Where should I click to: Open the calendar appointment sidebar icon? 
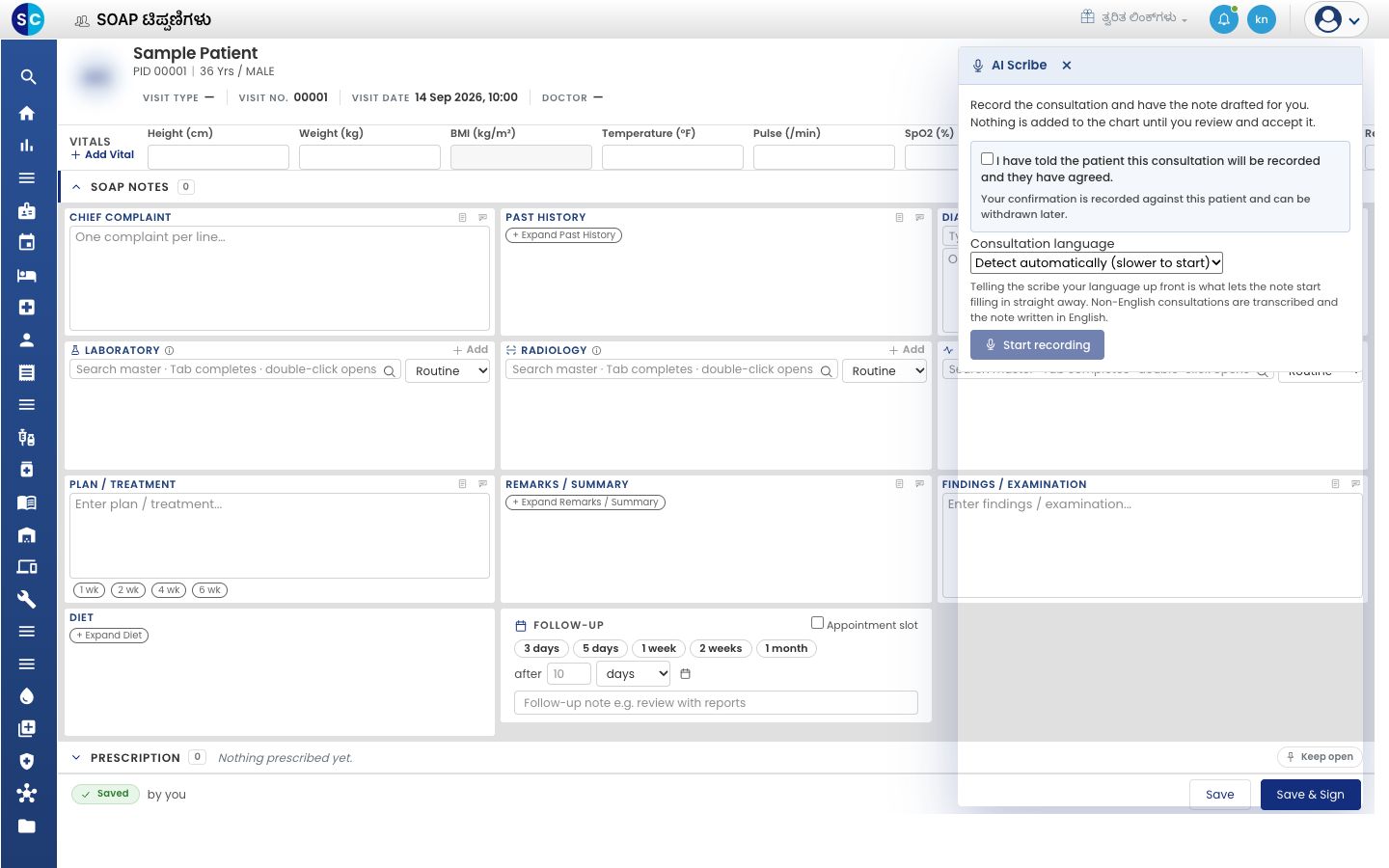27,242
